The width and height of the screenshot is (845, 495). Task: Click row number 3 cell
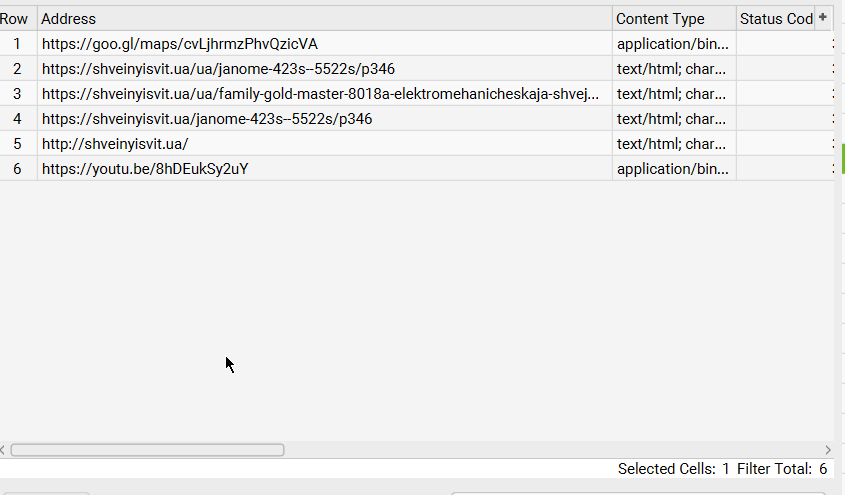(17, 94)
